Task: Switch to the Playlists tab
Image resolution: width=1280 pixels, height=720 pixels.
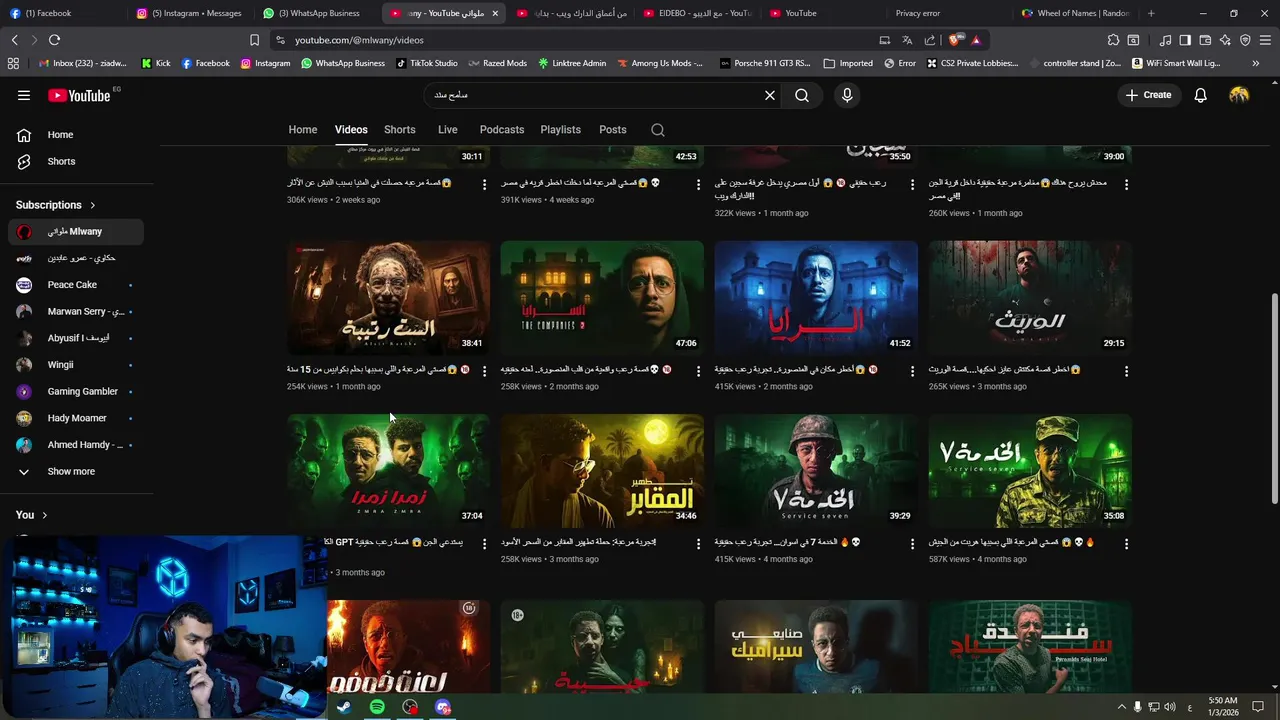Action: click(560, 130)
